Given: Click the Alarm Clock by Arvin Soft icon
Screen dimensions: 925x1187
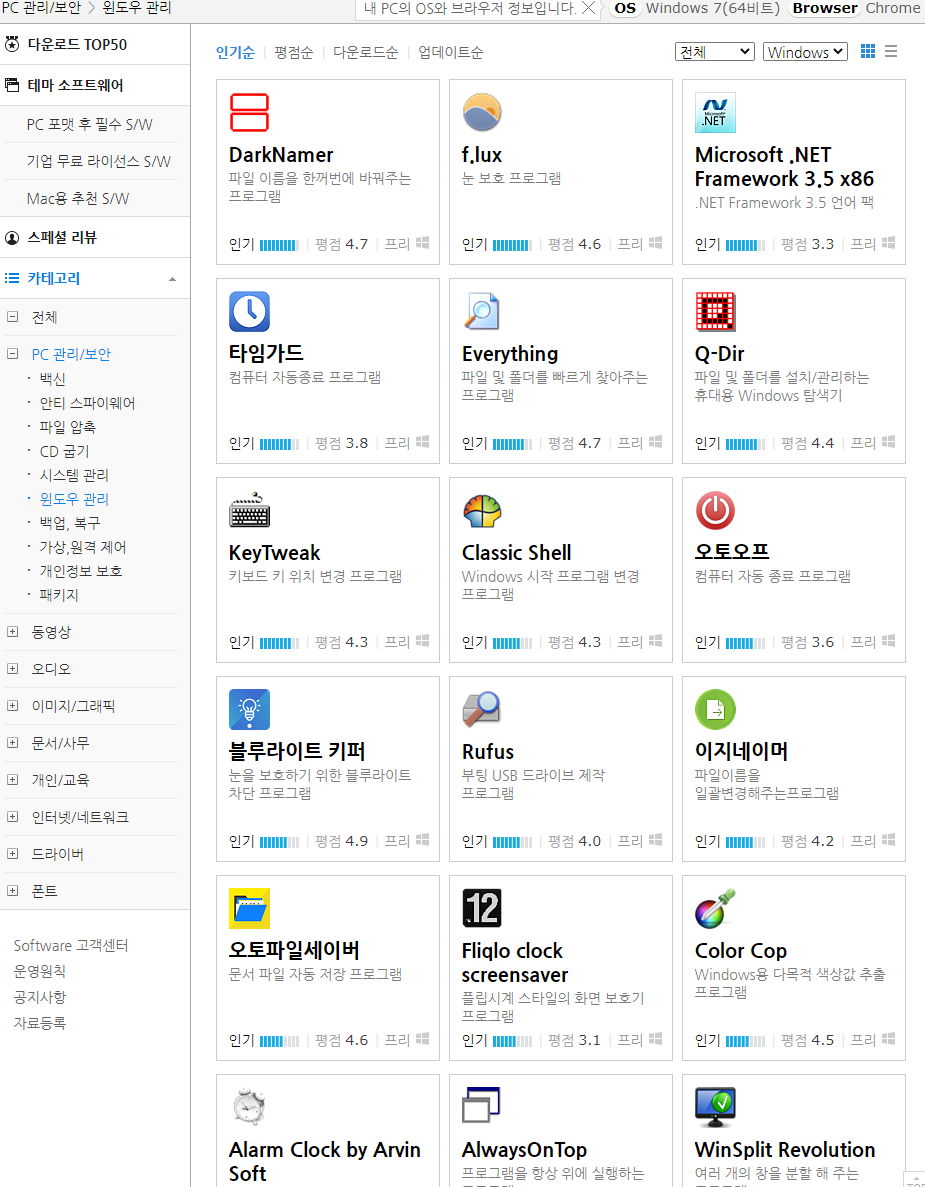Looking at the screenshot, I should coord(249,1108).
